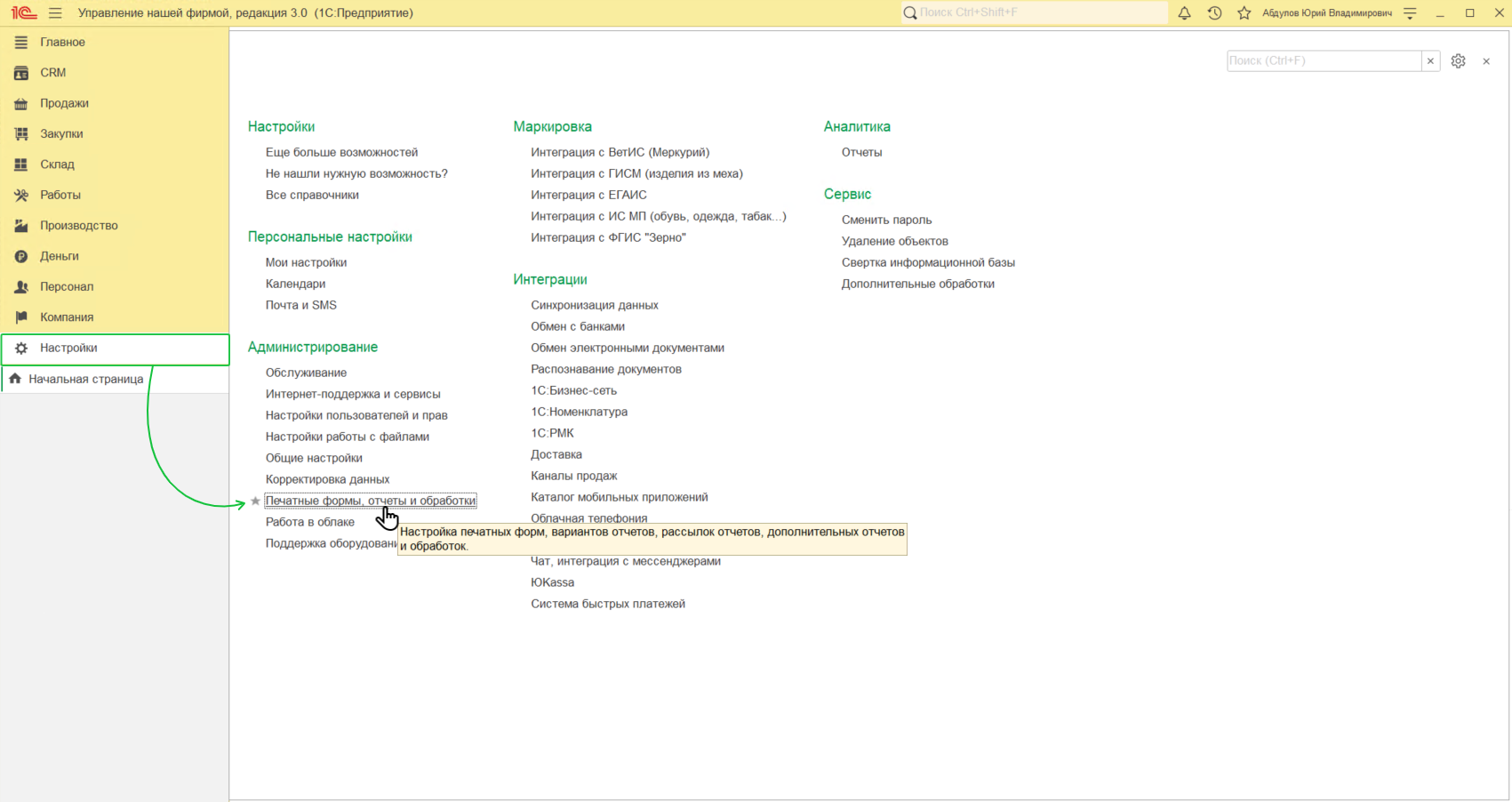1512x802 pixels.
Task: Open Обмен электронными документами
Action: [x=628, y=348]
